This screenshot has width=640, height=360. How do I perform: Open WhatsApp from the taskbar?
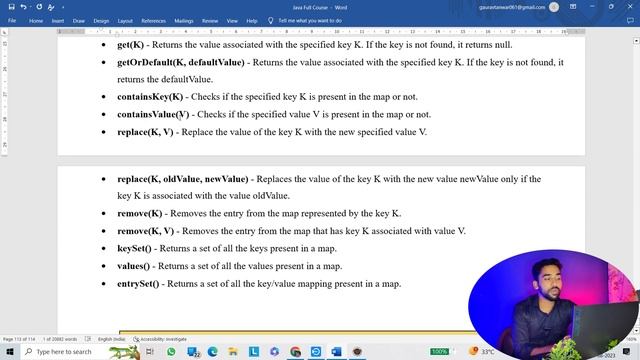click(171, 351)
